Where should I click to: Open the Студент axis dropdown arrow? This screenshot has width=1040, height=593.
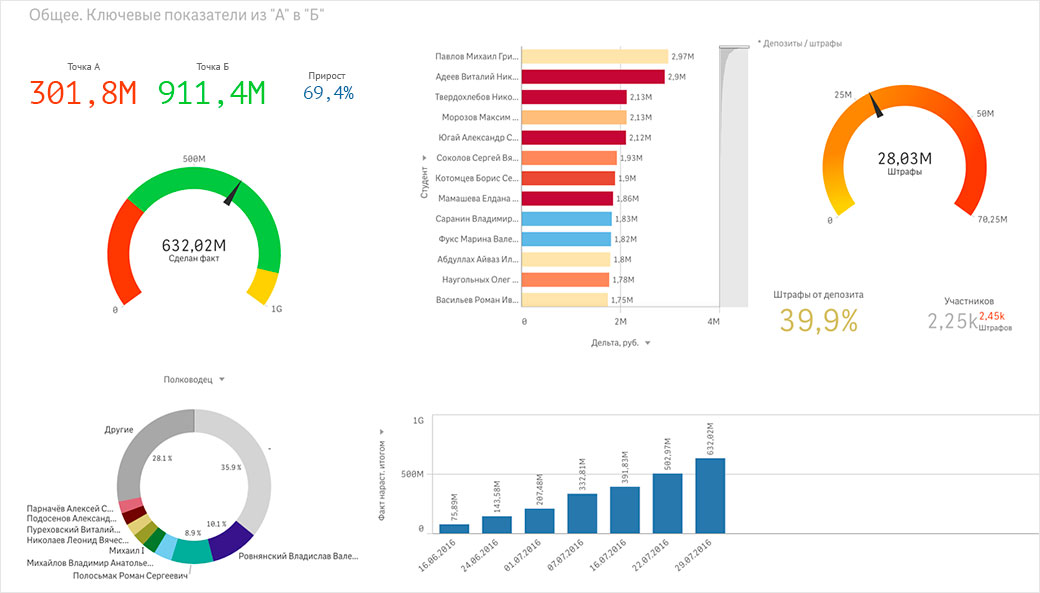click(x=424, y=158)
